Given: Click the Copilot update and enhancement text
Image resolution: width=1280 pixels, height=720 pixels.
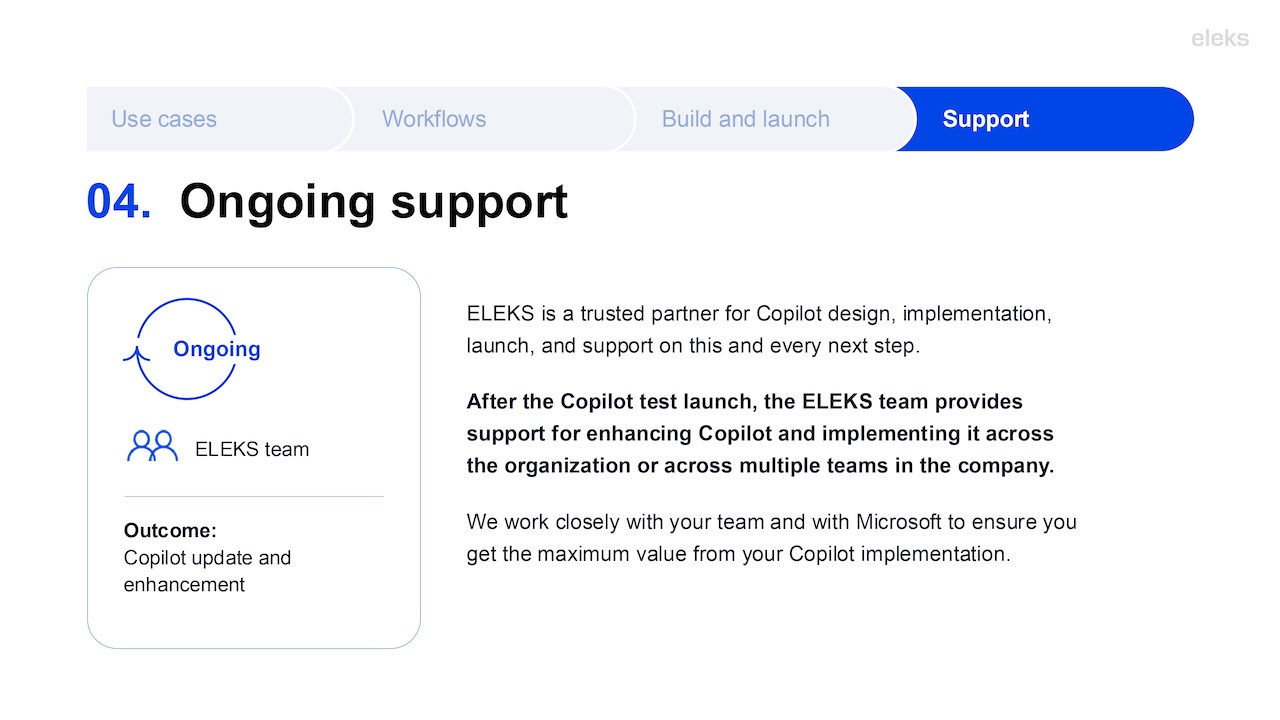Looking at the screenshot, I should point(207,571).
